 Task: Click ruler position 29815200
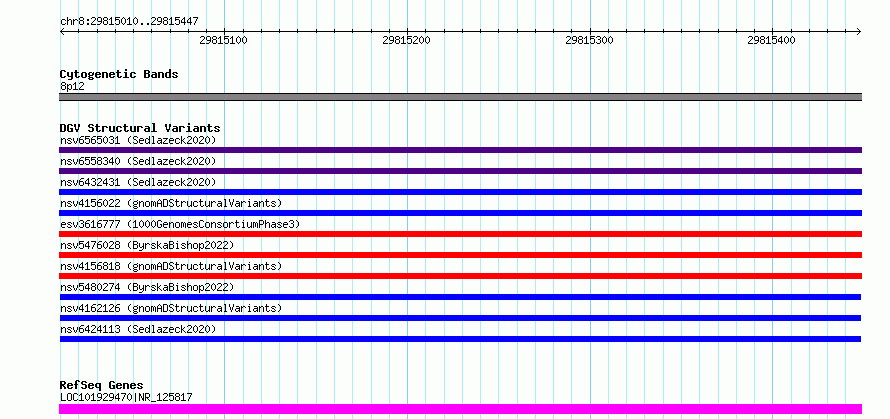click(406, 40)
